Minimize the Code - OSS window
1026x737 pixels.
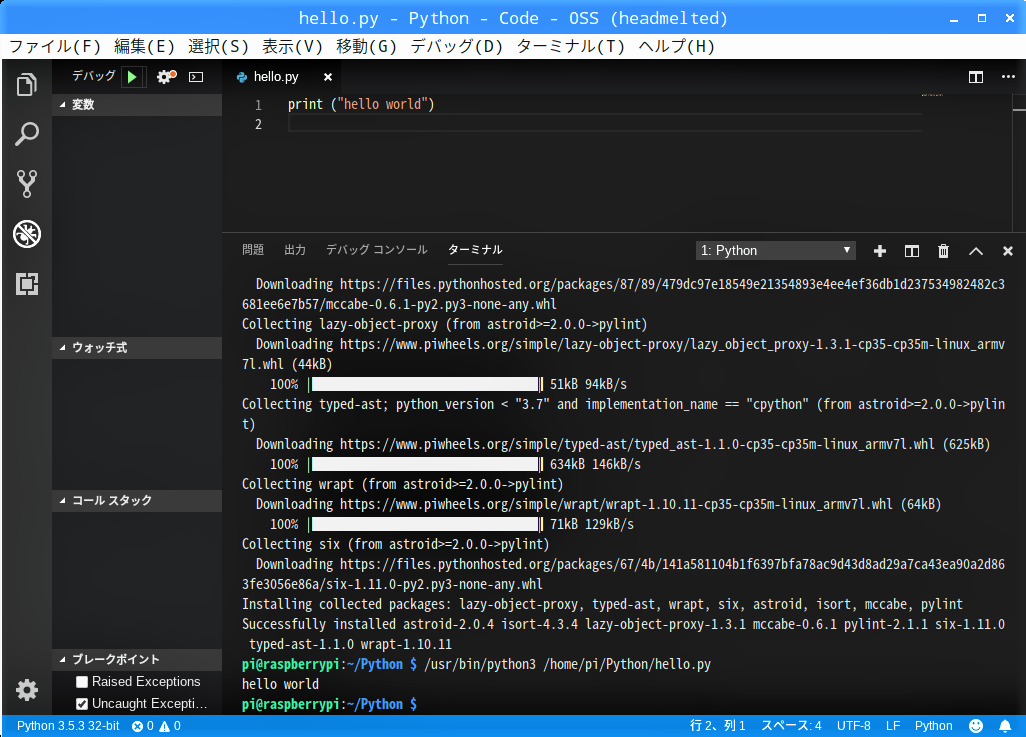(954, 18)
